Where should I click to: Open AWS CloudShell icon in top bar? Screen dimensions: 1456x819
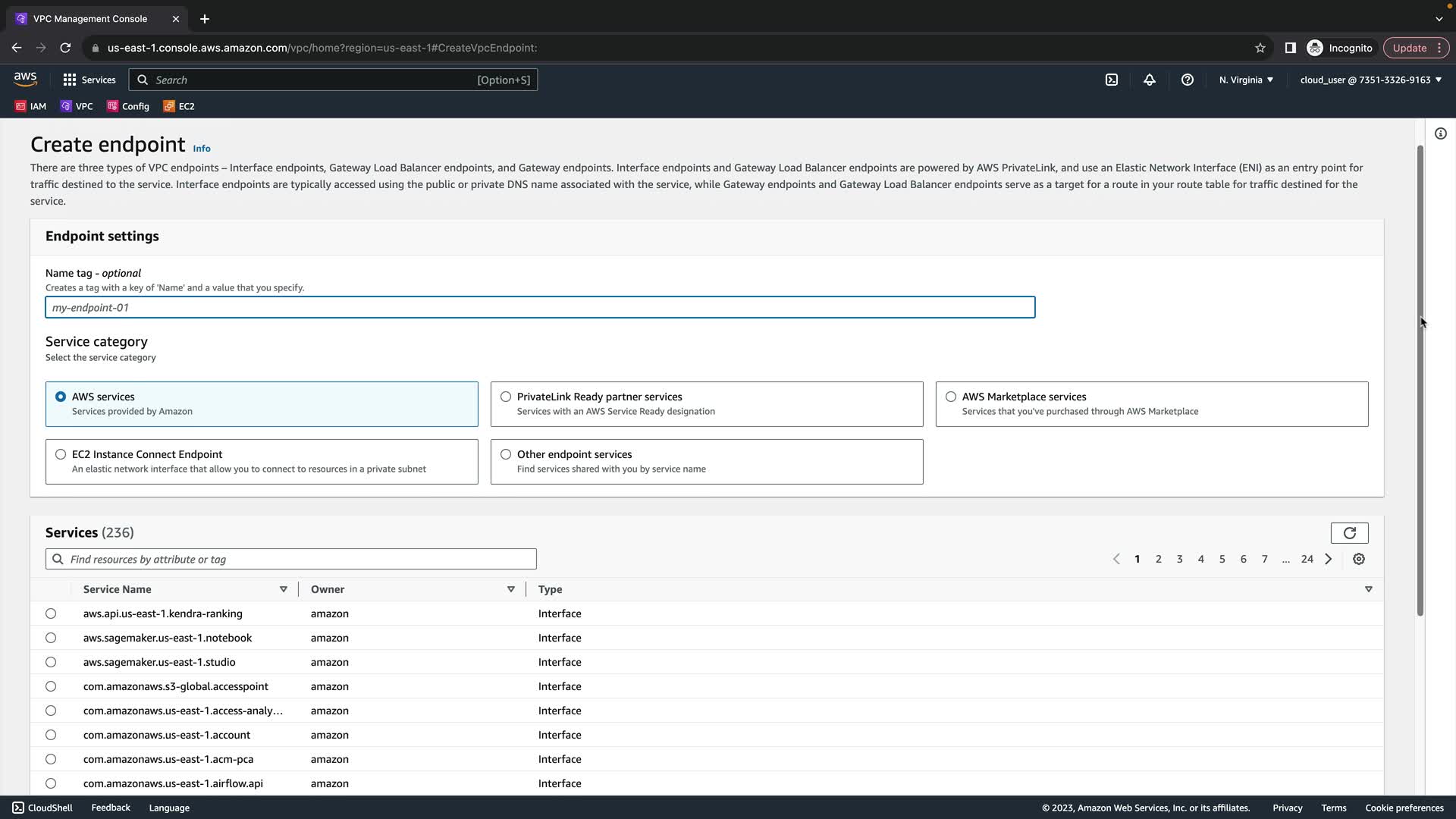1111,80
